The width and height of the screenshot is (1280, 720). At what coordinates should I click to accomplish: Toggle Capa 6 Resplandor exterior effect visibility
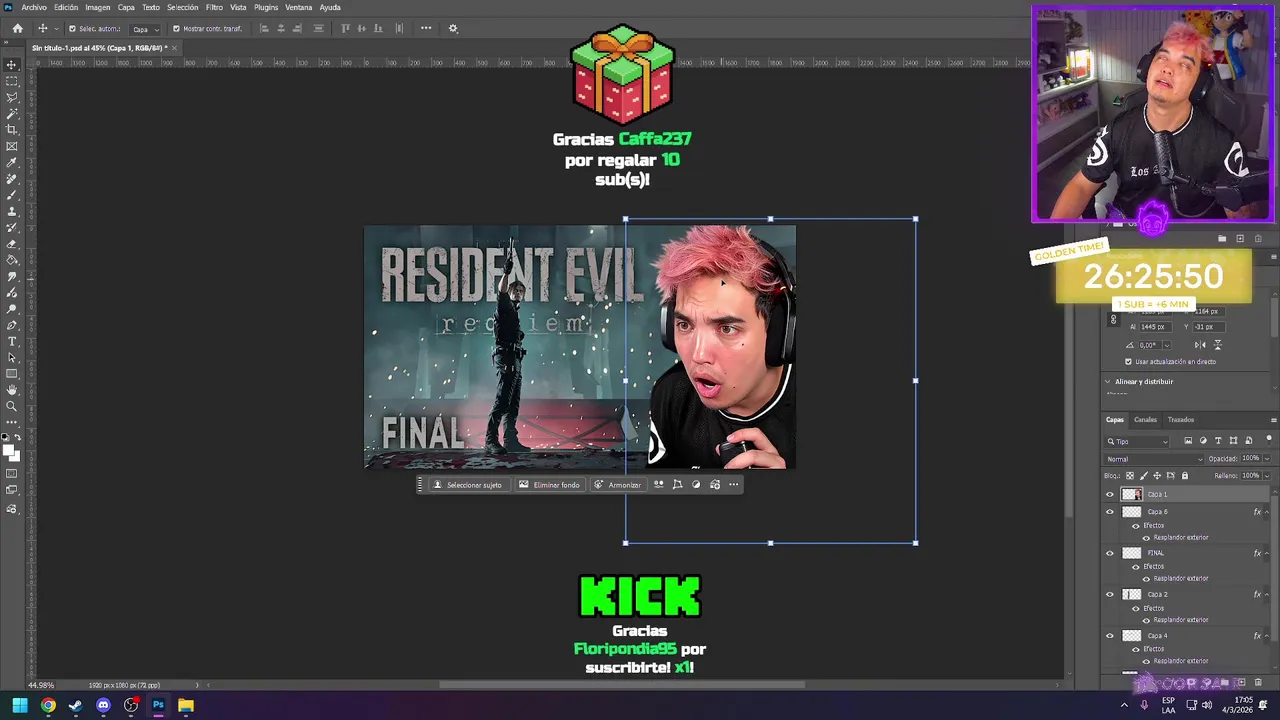(1146, 538)
